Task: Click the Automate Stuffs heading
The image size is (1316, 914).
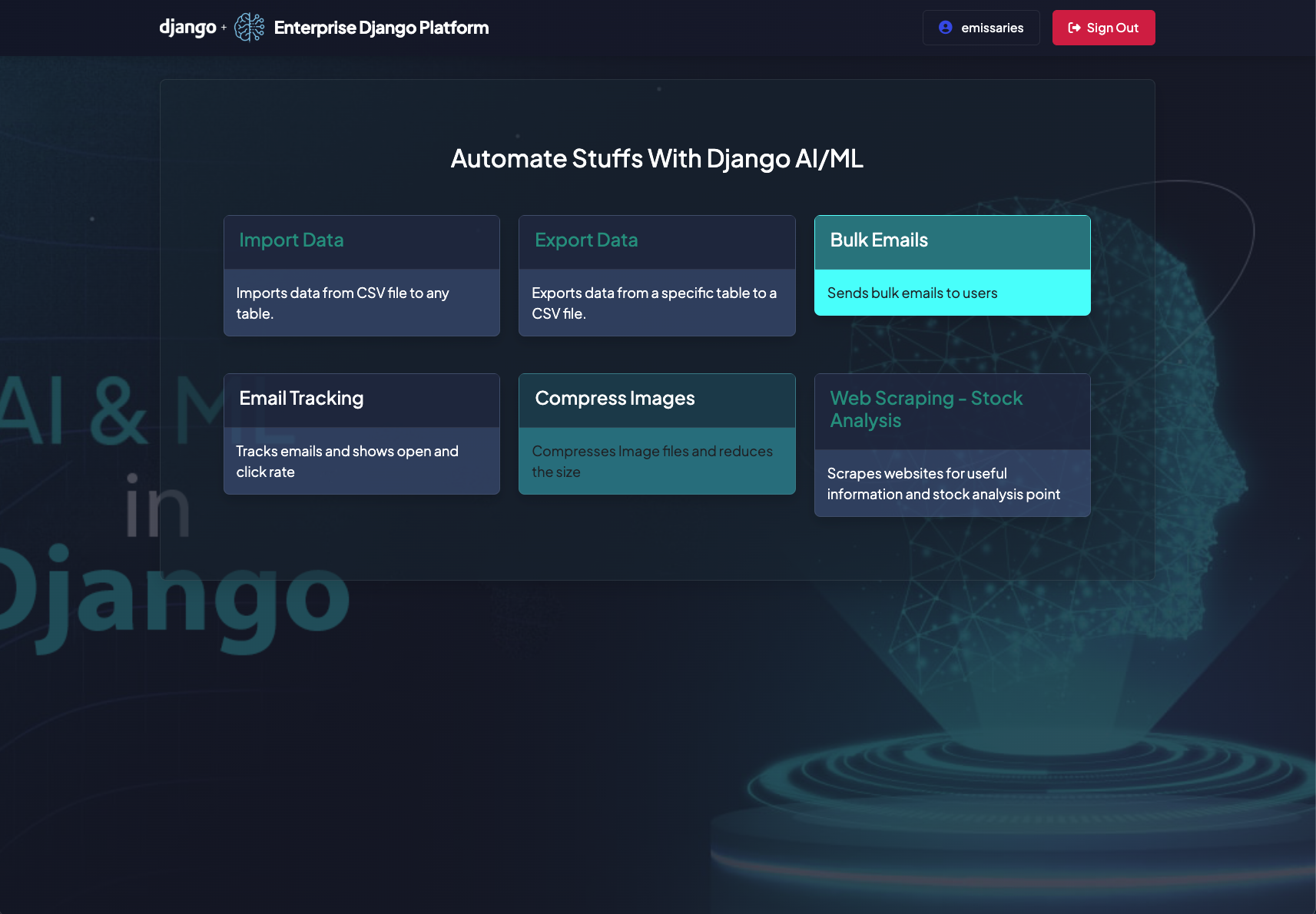Action: 657,159
